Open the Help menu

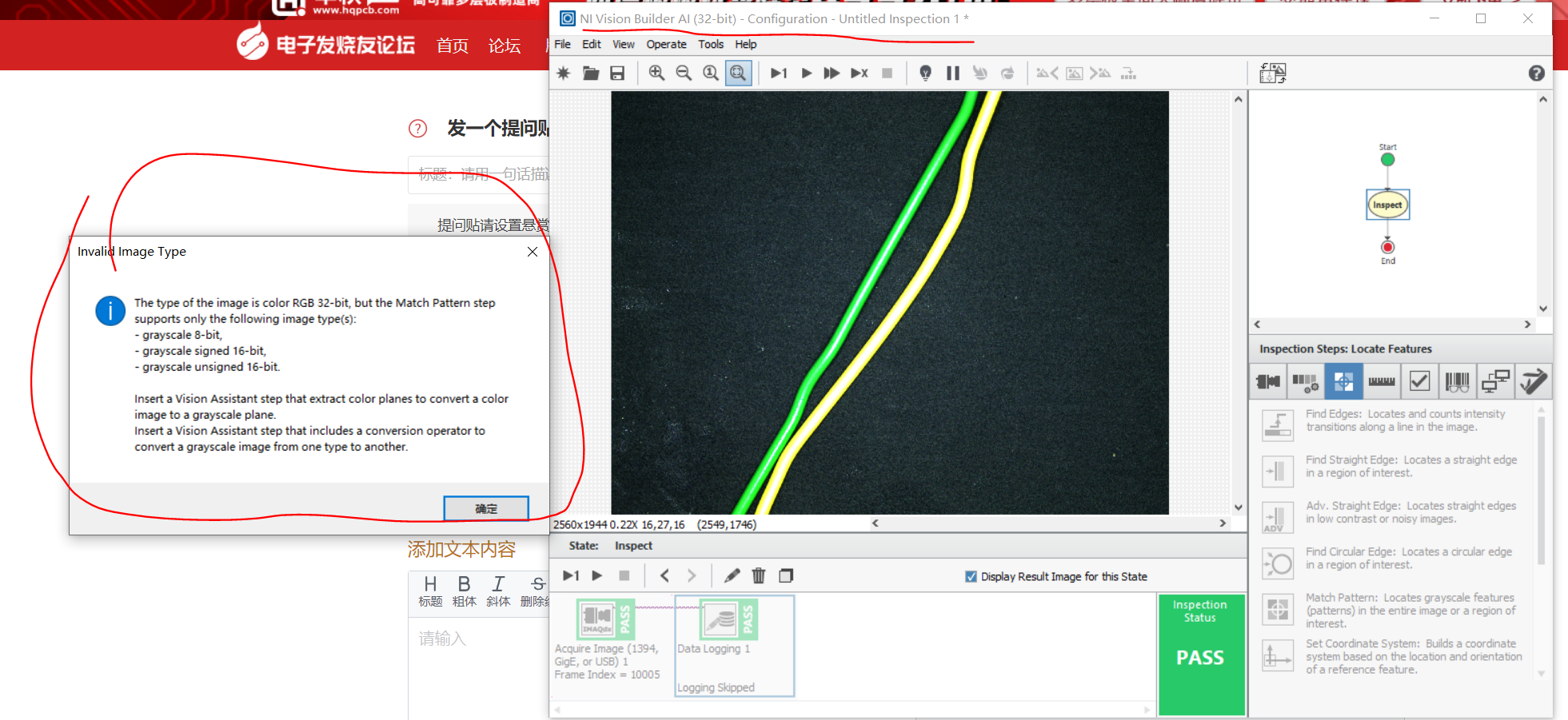pos(746,45)
